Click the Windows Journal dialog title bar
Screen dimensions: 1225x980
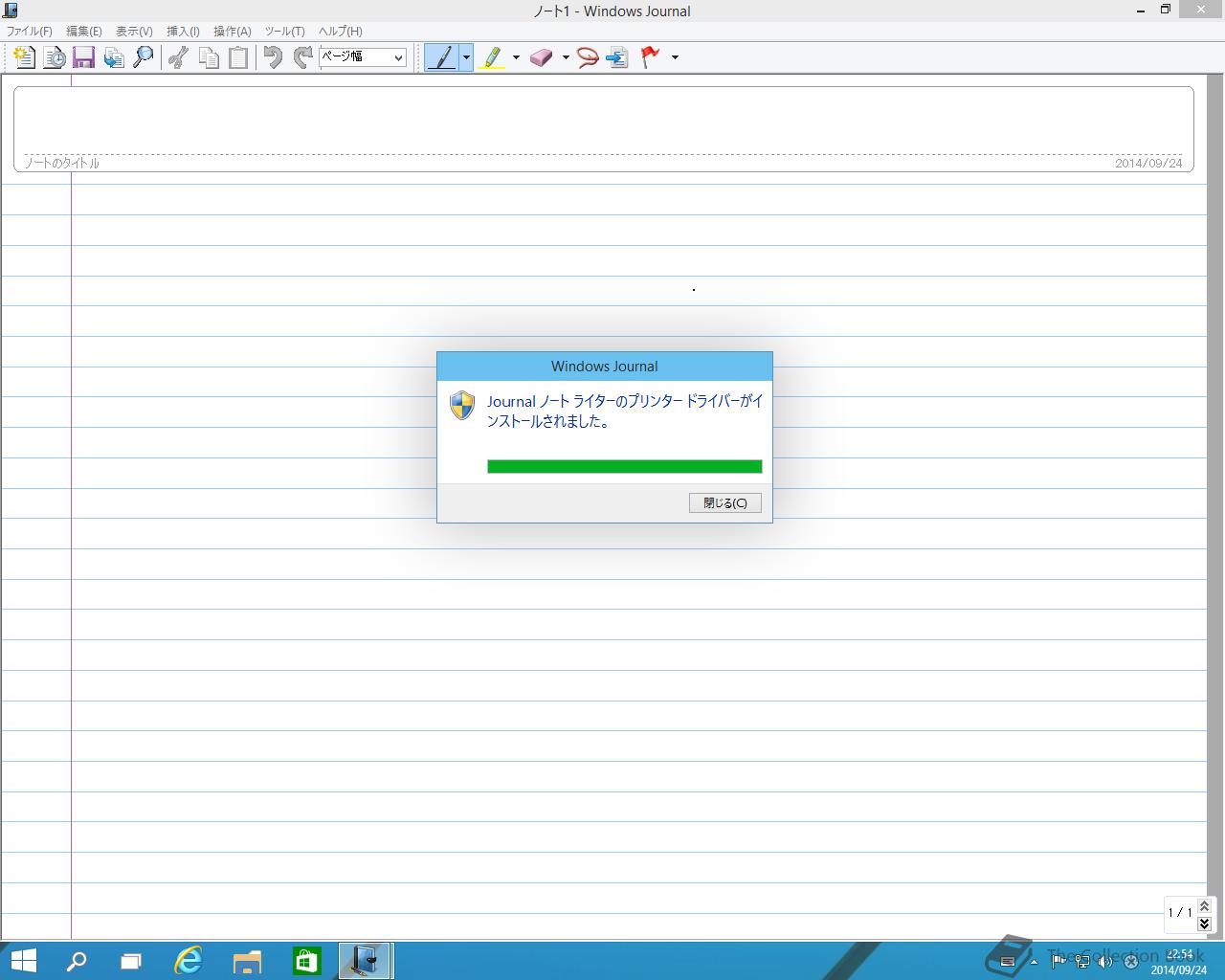(x=605, y=367)
